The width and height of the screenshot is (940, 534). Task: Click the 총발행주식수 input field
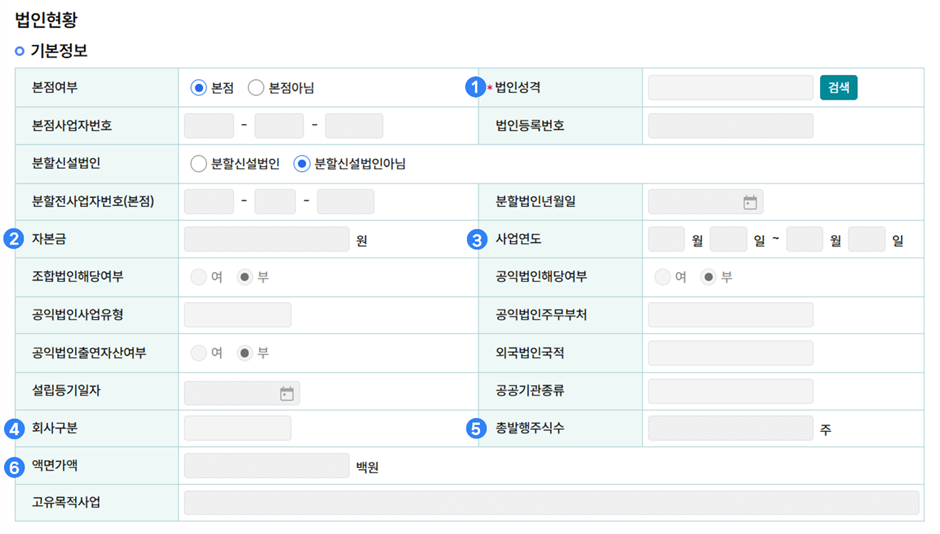pyautogui.click(x=730, y=429)
